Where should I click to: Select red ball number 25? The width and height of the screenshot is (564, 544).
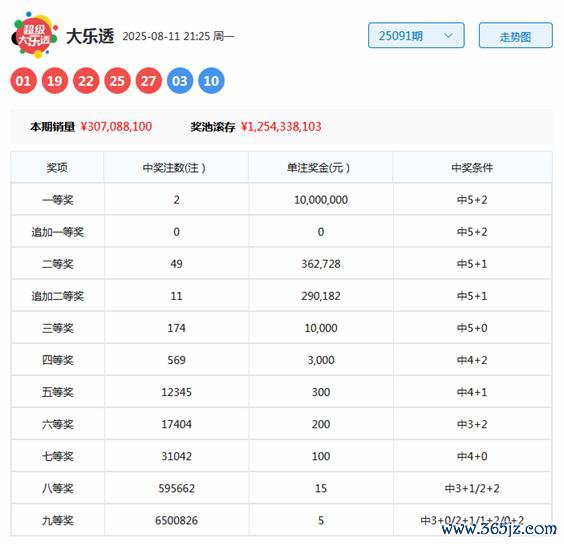click(117, 81)
